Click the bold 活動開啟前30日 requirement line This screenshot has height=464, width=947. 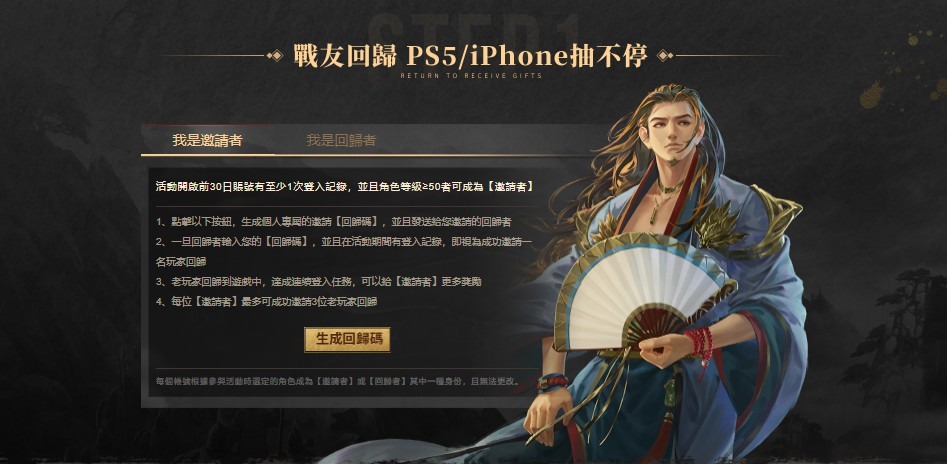(344, 186)
